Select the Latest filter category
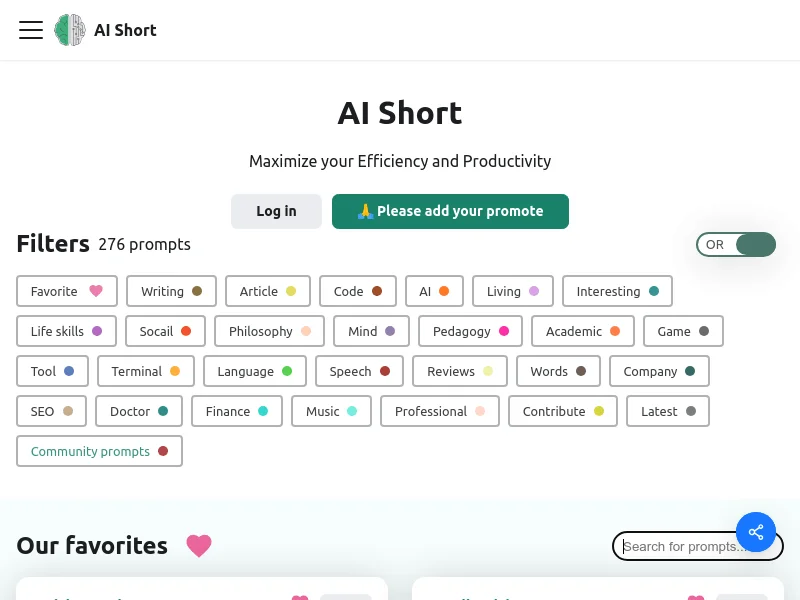800x600 pixels. pyautogui.click(x=667, y=411)
